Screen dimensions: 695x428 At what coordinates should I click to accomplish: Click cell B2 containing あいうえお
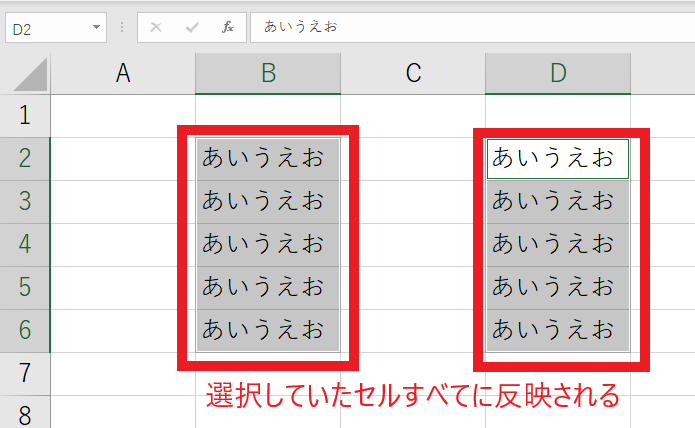(x=268, y=159)
